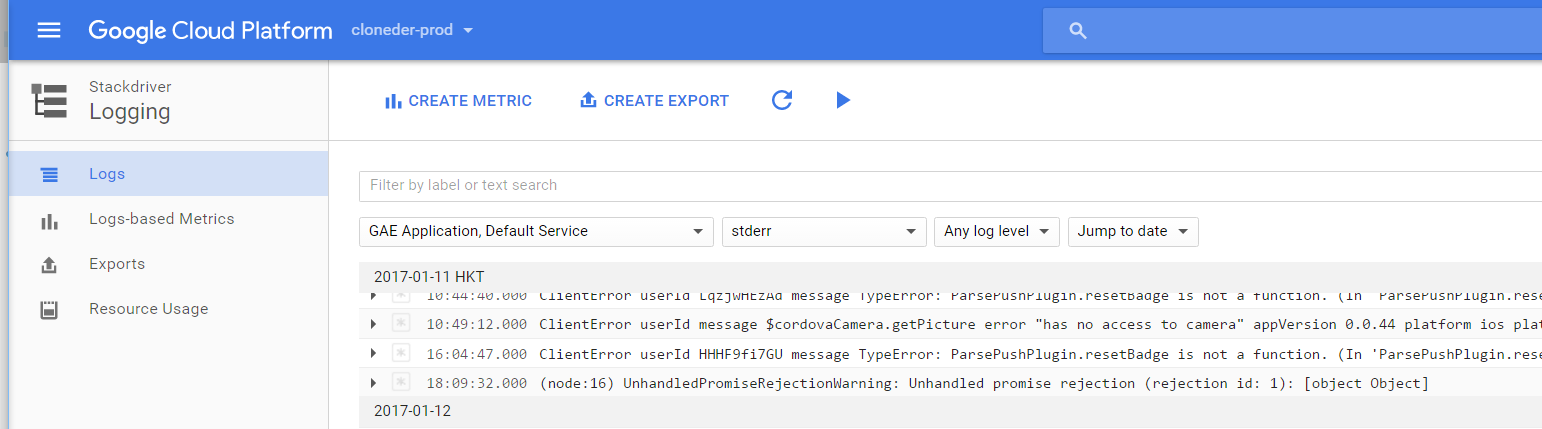Viewport: 1542px width, 429px height.
Task: Click severity icon of 16:04:47.000 entry
Action: coord(401,352)
